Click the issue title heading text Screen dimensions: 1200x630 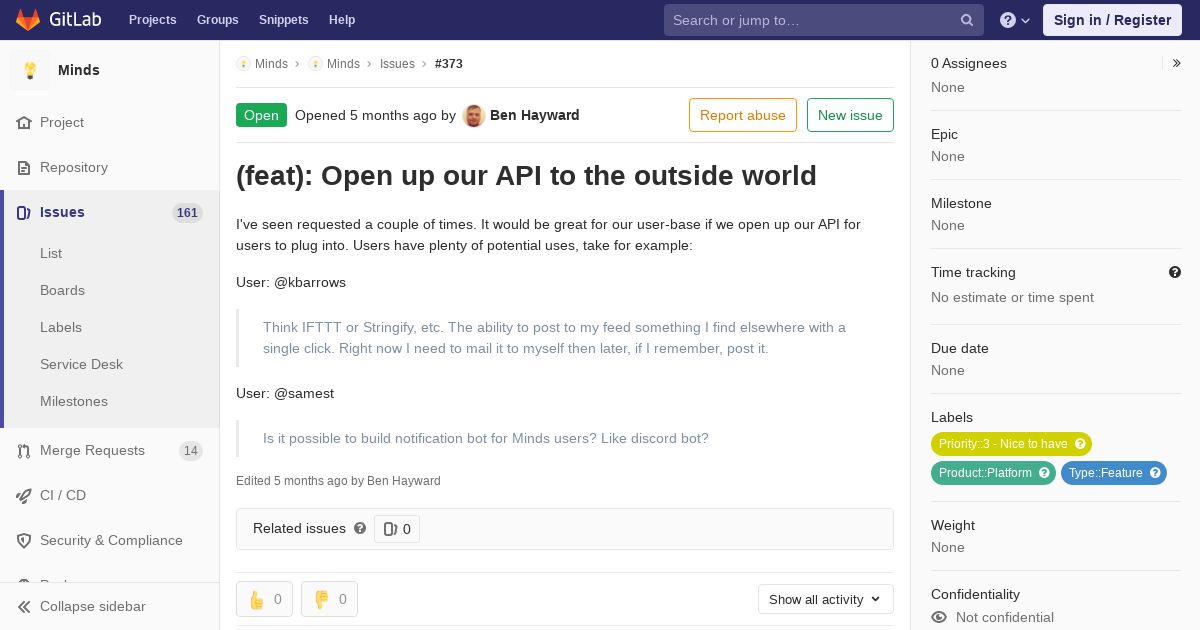click(526, 176)
